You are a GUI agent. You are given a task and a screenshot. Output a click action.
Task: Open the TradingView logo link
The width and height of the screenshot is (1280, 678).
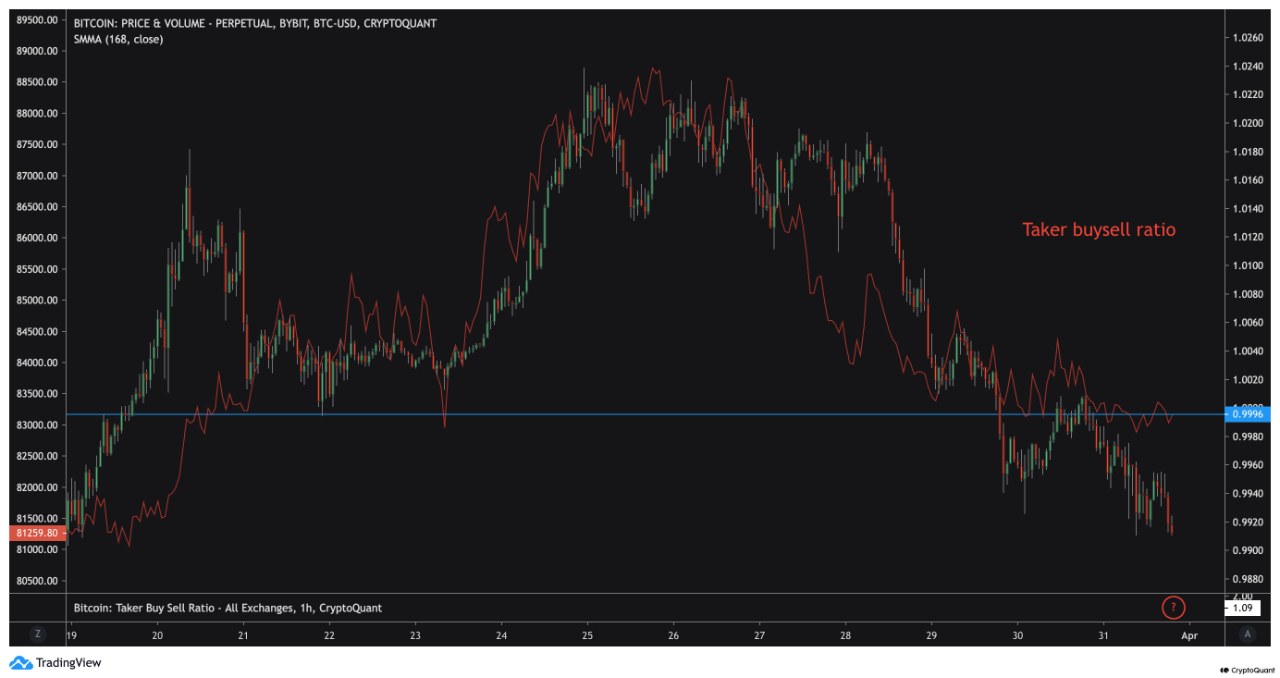pos(56,662)
